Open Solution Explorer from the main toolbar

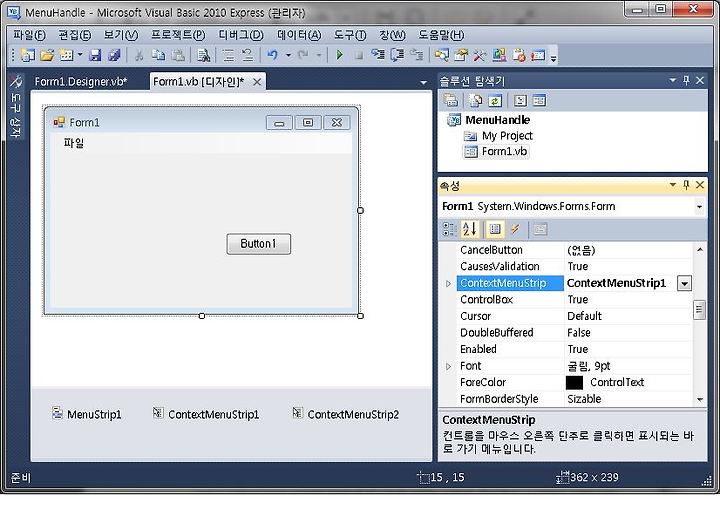[x=442, y=56]
